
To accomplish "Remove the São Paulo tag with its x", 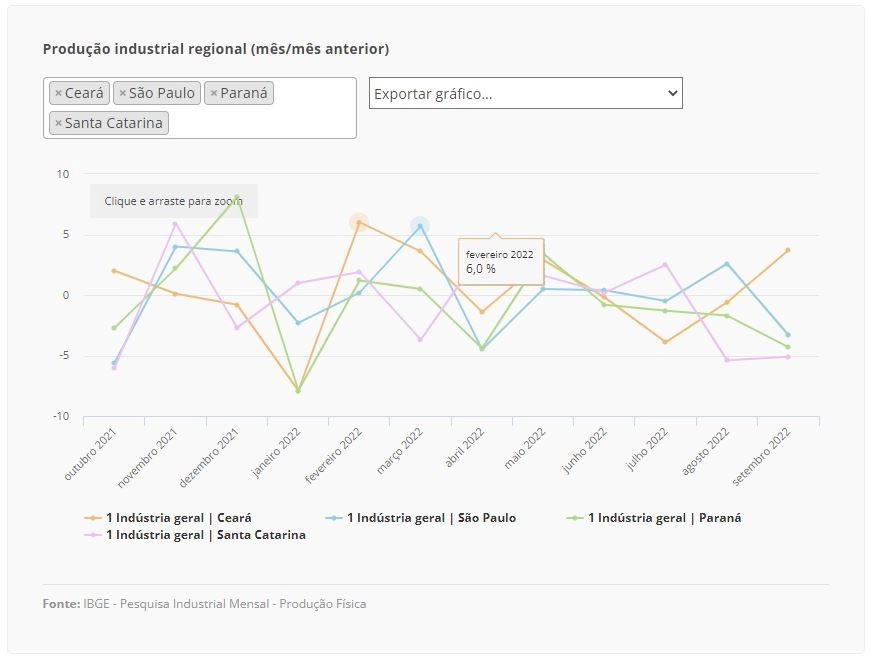I will tap(123, 93).
